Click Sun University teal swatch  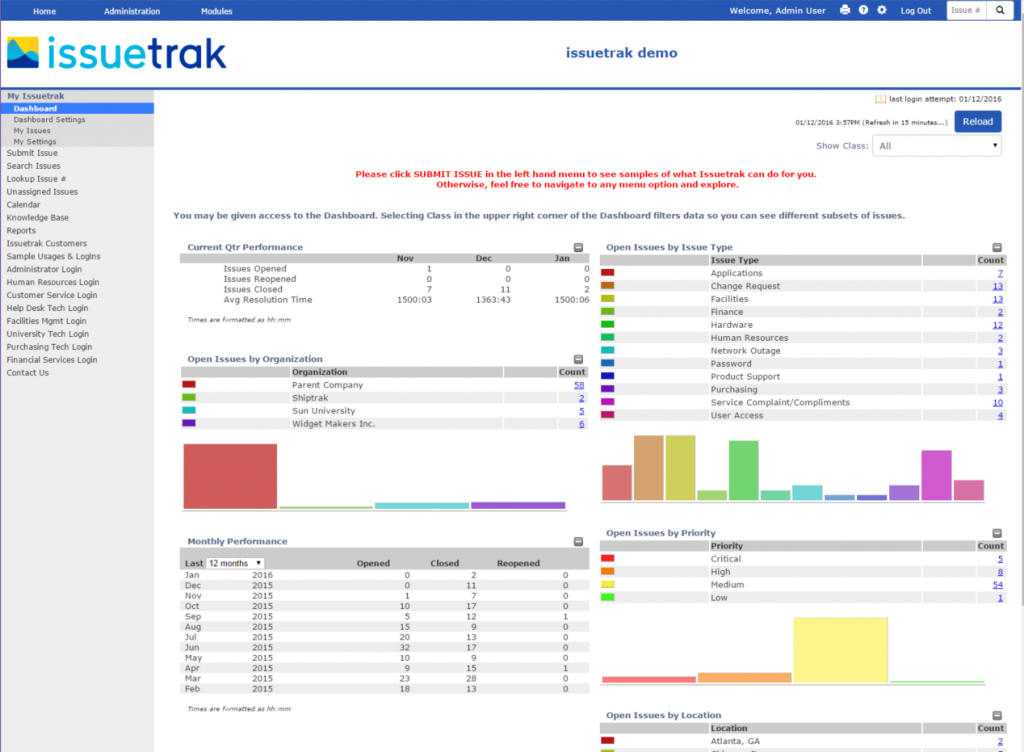click(189, 411)
